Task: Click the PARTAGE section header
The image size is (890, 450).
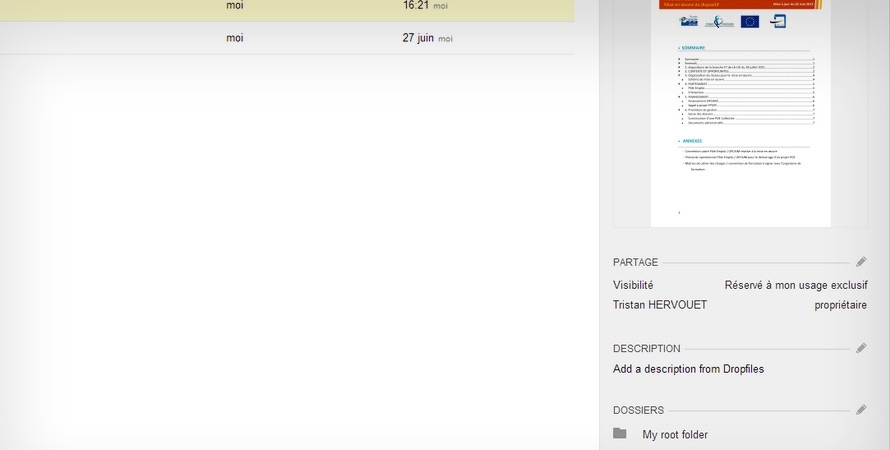Action: pos(635,262)
